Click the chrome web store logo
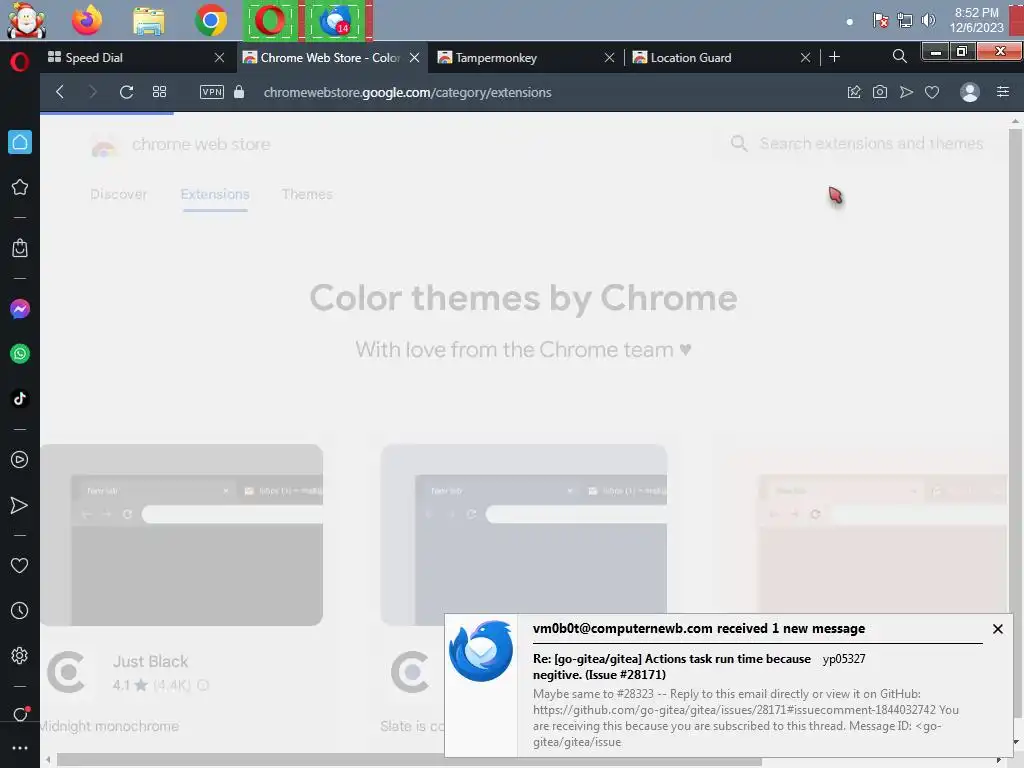1024x768 pixels. click(180, 144)
